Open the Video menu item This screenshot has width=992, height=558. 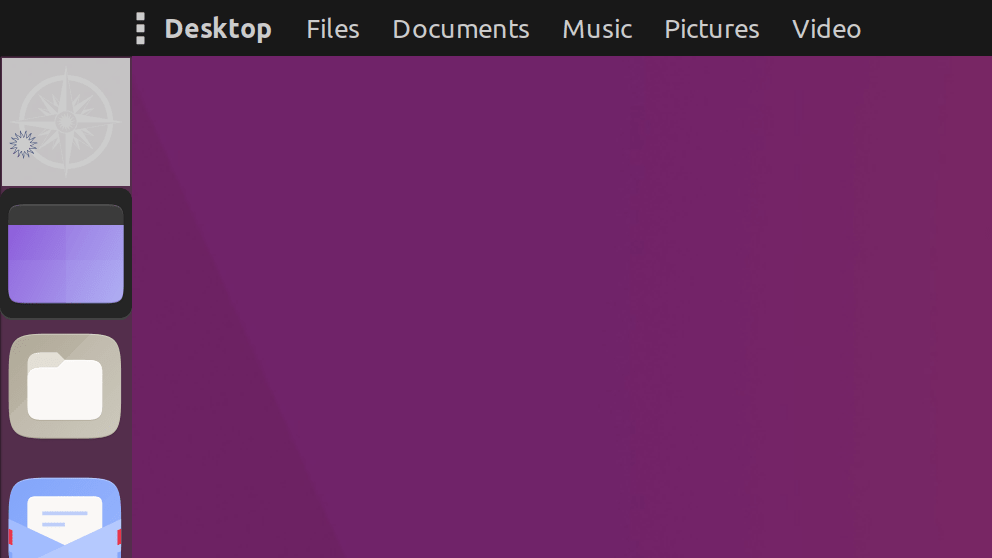click(x=826, y=29)
